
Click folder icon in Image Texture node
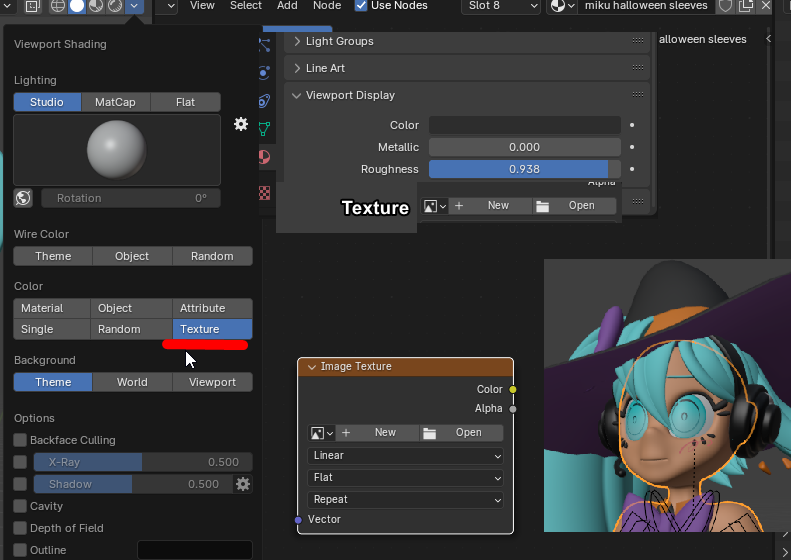tap(429, 433)
